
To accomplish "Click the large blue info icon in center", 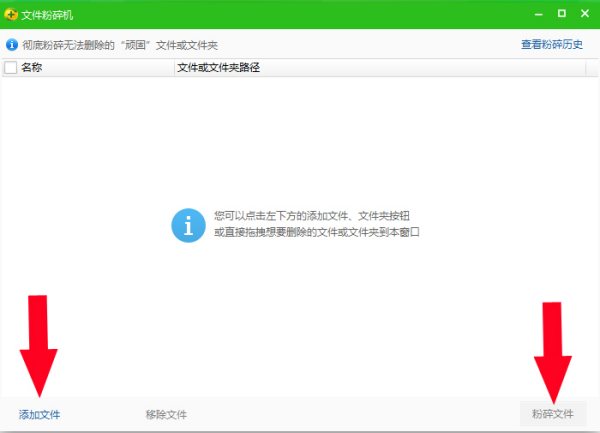I will (x=188, y=225).
